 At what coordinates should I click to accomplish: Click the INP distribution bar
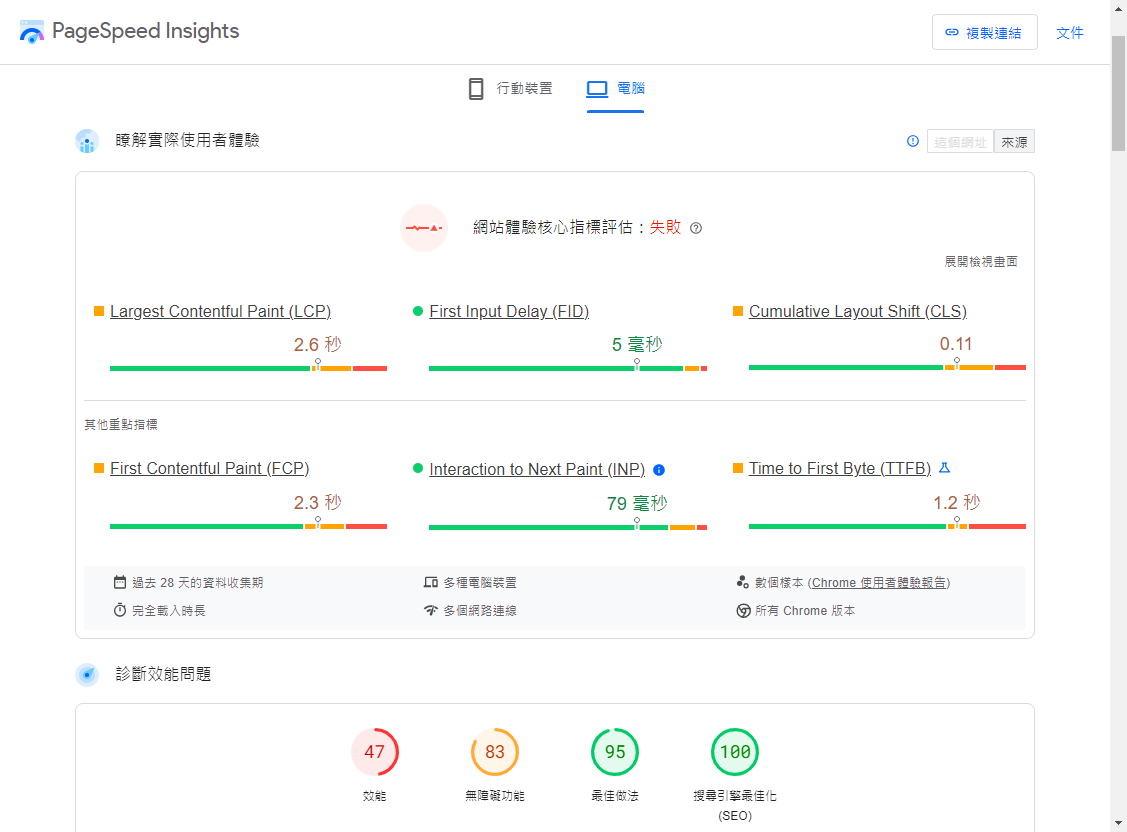pos(568,527)
